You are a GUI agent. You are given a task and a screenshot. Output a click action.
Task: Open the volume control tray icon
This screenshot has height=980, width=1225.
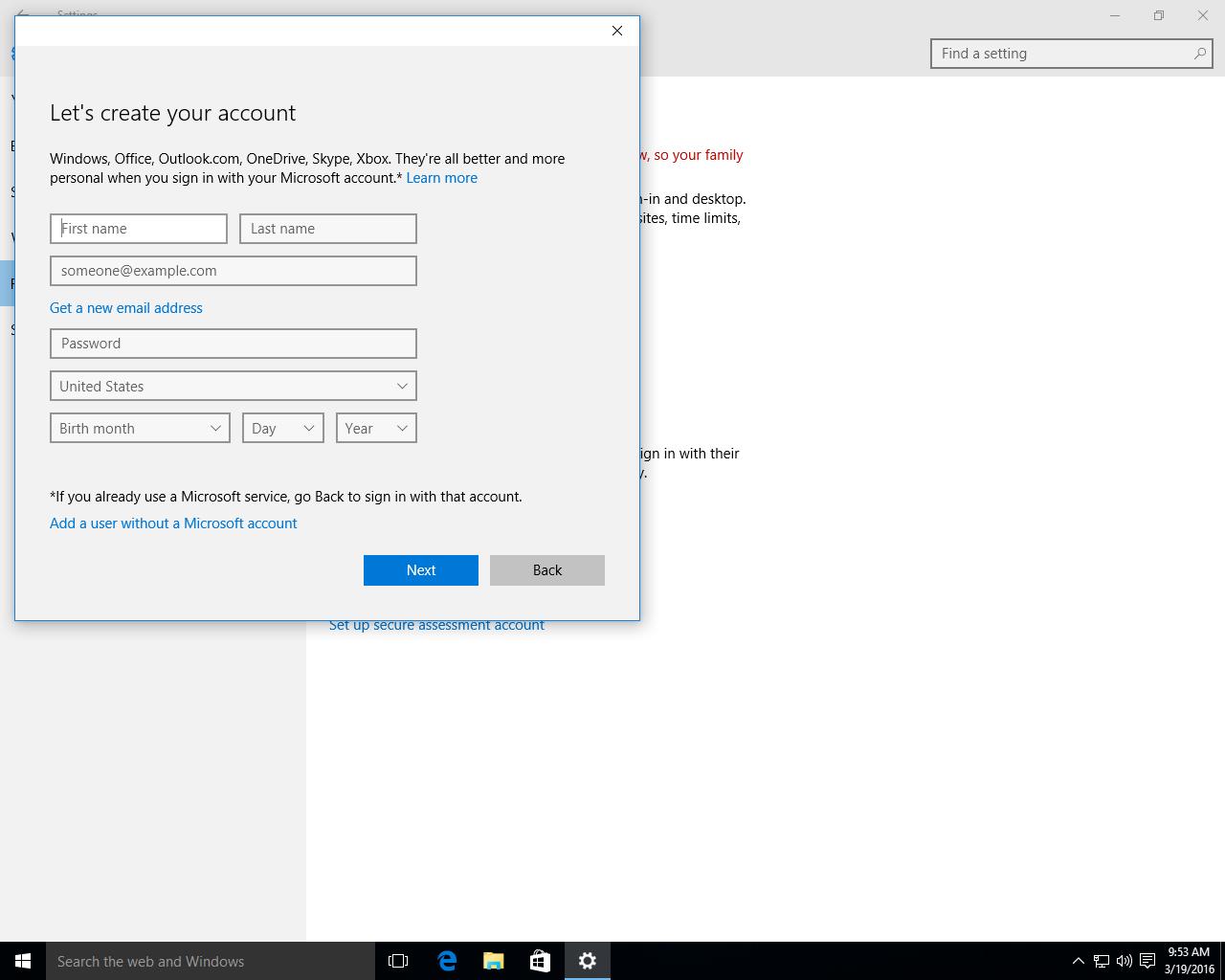click(1125, 961)
